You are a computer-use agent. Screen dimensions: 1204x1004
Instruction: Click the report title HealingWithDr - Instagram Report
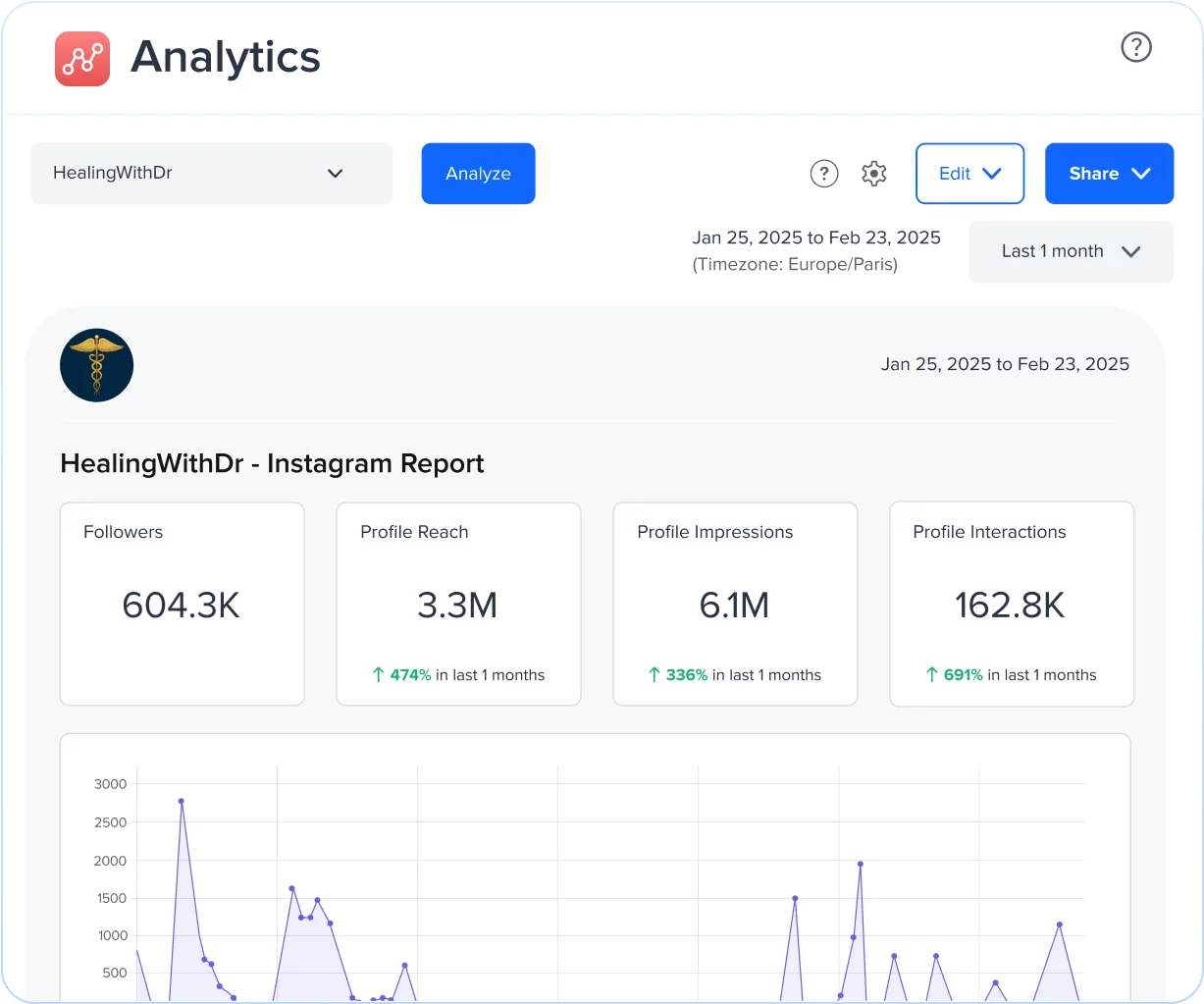[x=272, y=462]
